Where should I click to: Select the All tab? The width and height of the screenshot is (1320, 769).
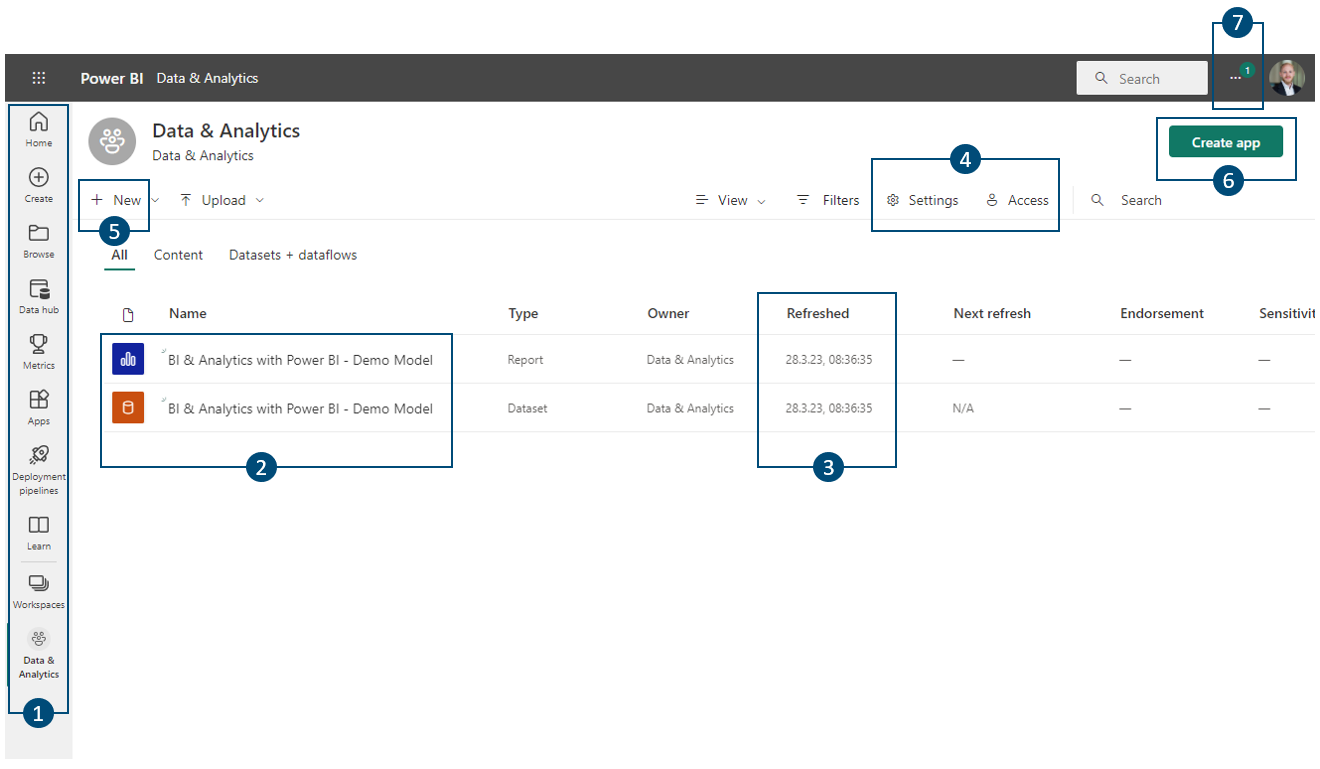[120, 255]
